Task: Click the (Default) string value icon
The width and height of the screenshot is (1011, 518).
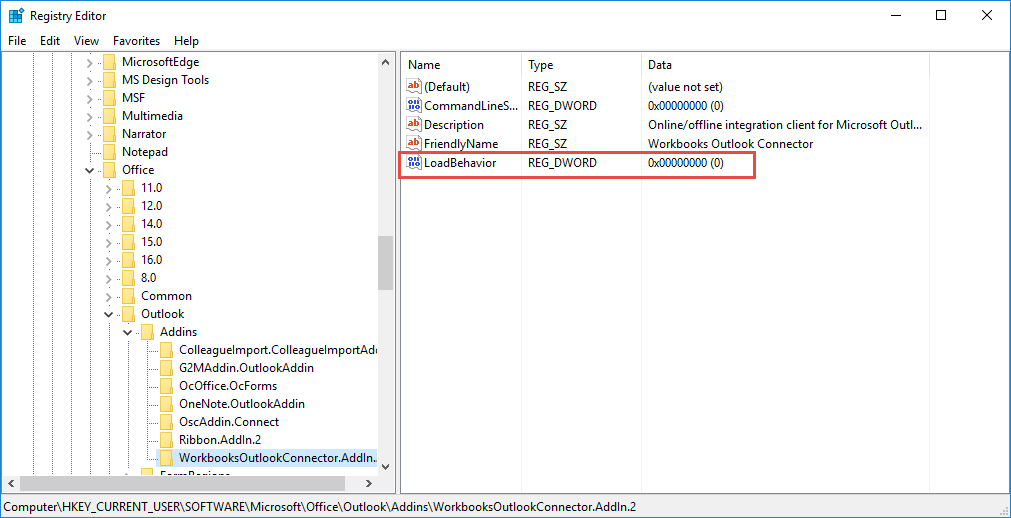Action: [x=414, y=87]
